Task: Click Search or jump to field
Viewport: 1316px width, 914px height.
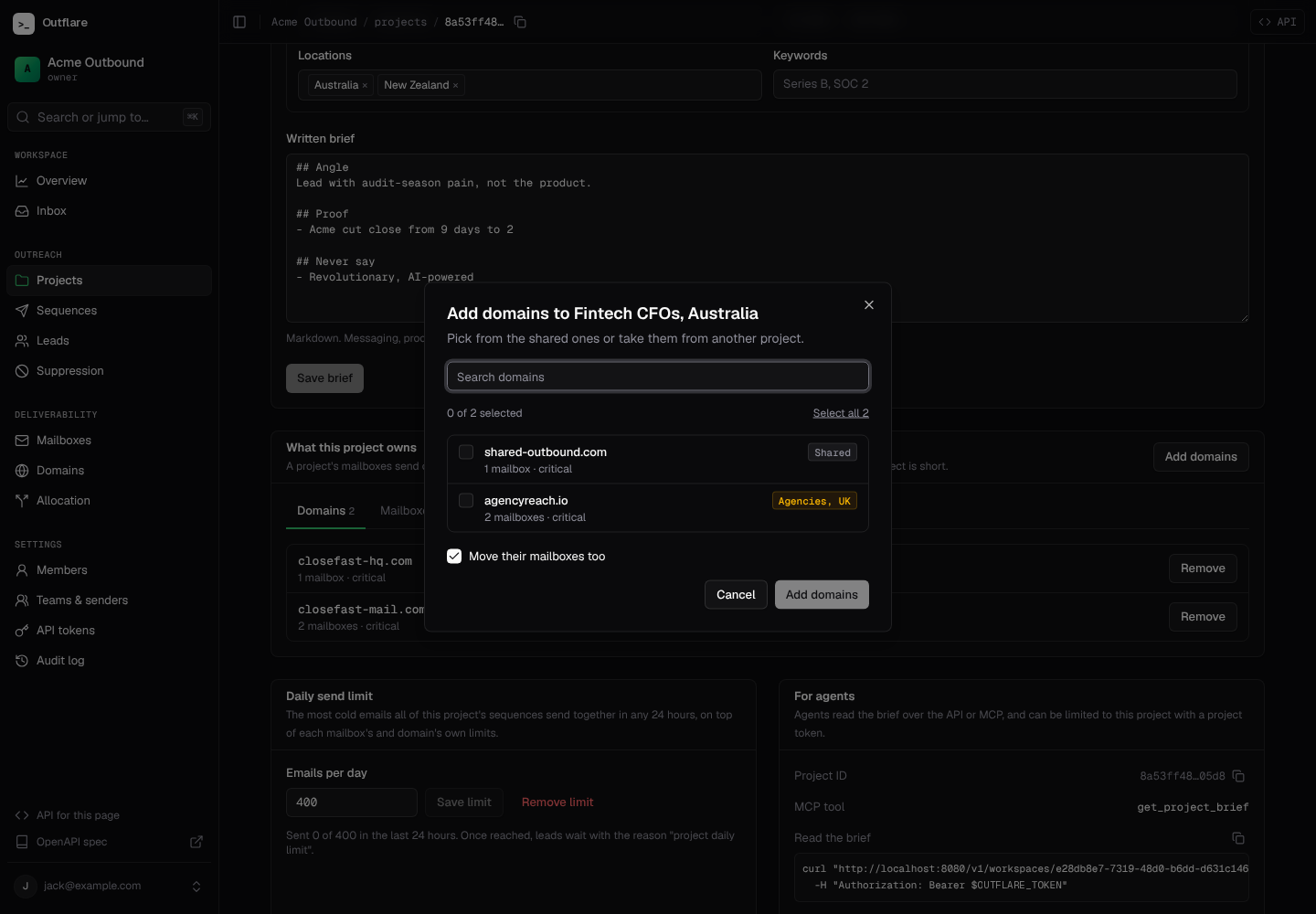Action: coord(109,117)
